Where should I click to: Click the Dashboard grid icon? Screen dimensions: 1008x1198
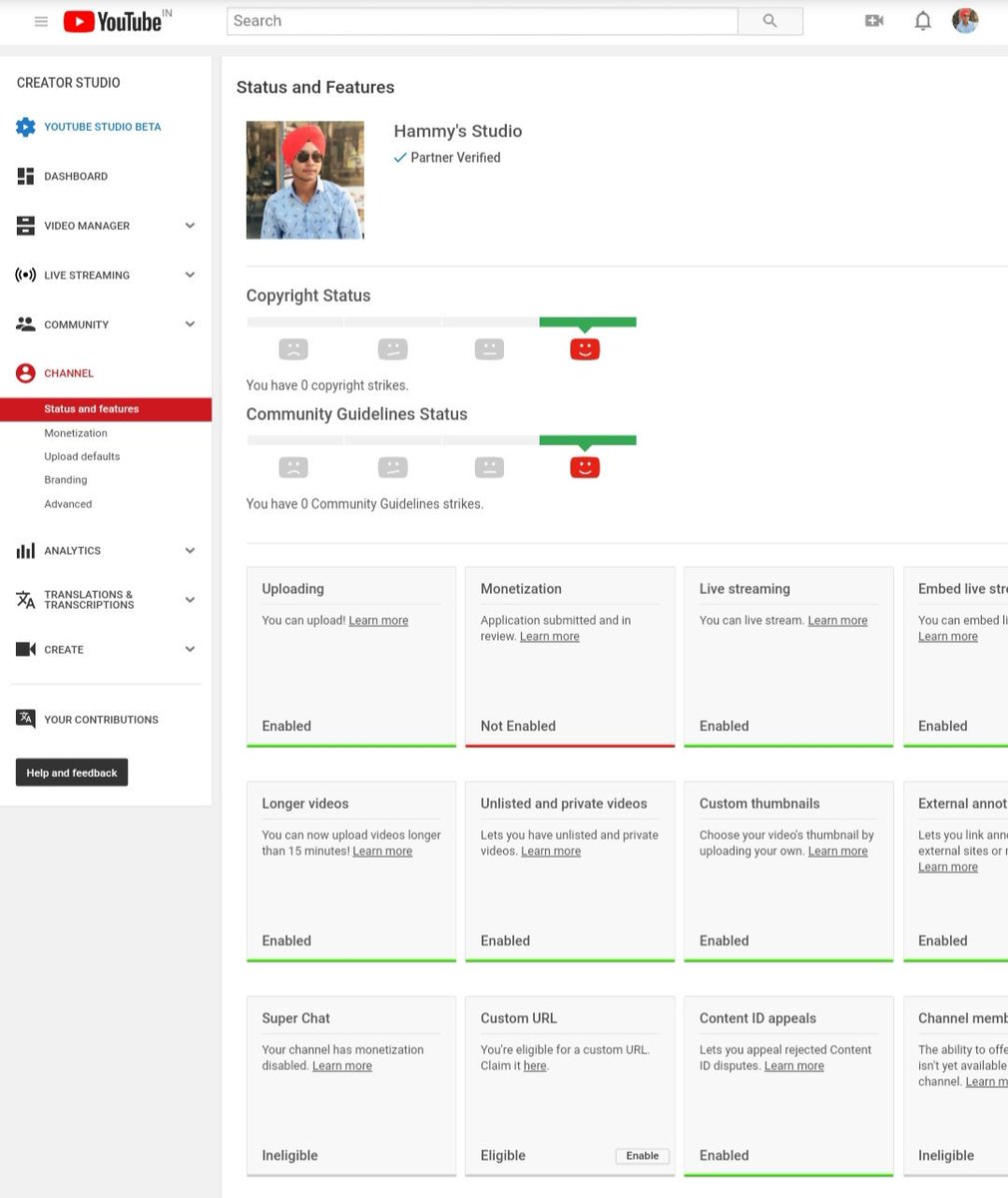coord(26,176)
